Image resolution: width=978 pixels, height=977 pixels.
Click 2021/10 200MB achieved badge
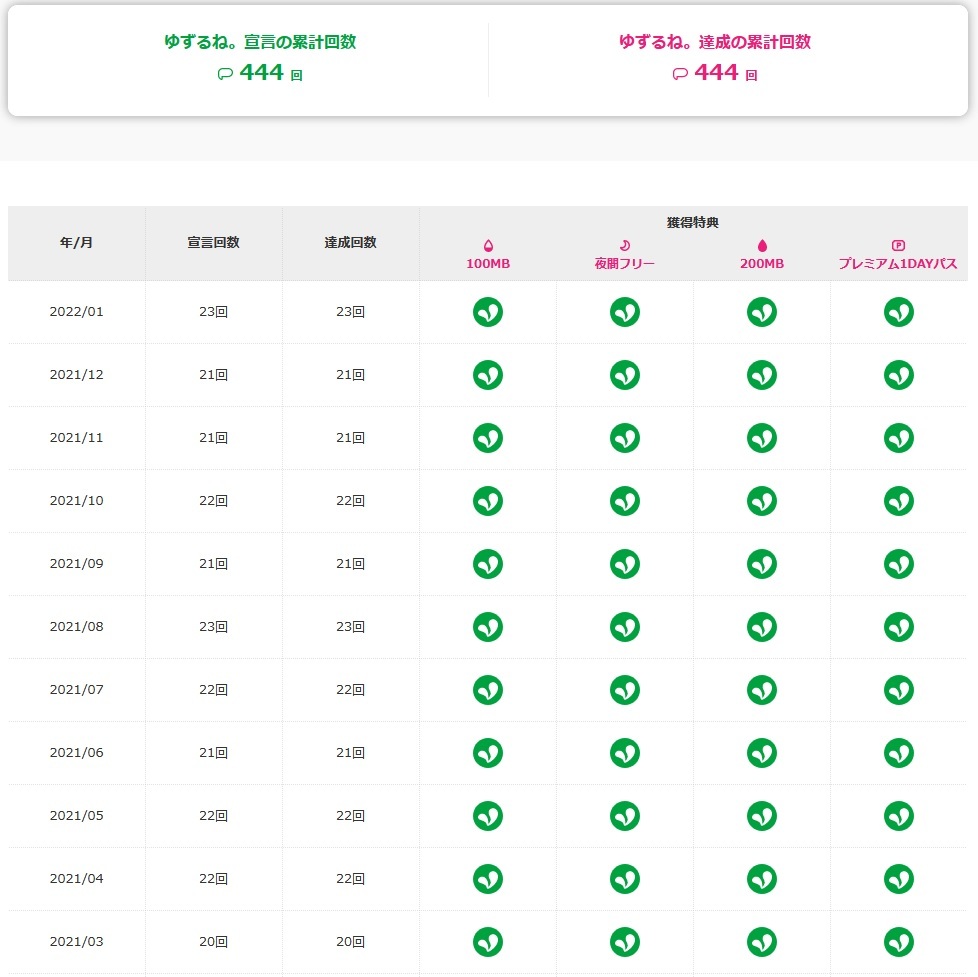tap(762, 501)
